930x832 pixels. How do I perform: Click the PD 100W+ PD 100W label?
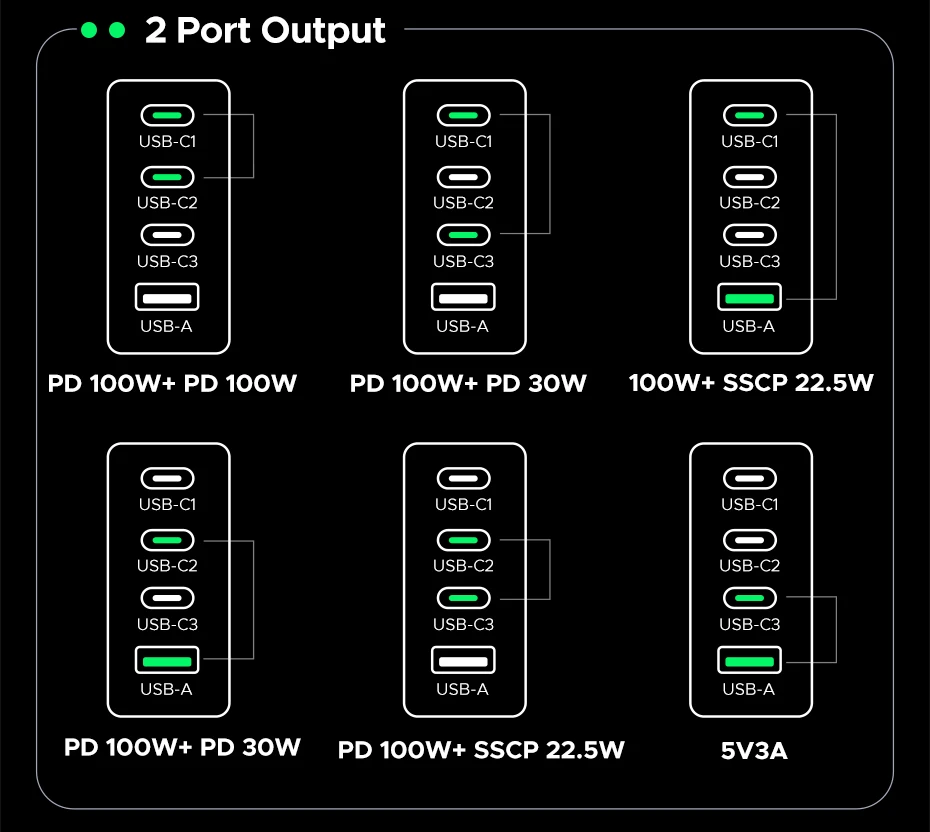(172, 383)
